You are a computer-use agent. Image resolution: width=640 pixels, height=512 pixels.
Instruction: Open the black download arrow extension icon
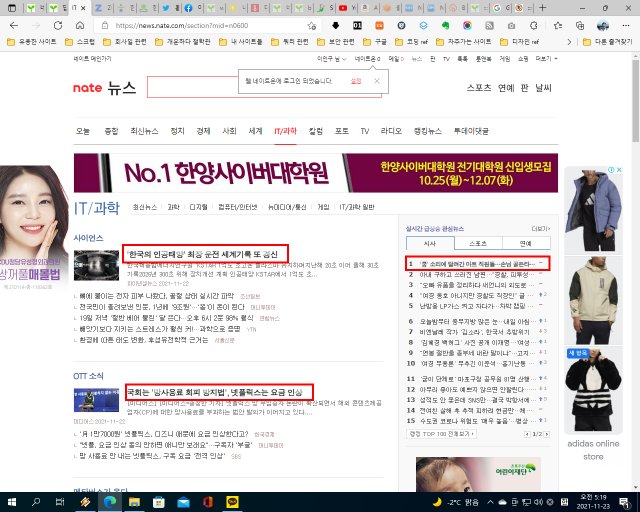(x=336, y=25)
